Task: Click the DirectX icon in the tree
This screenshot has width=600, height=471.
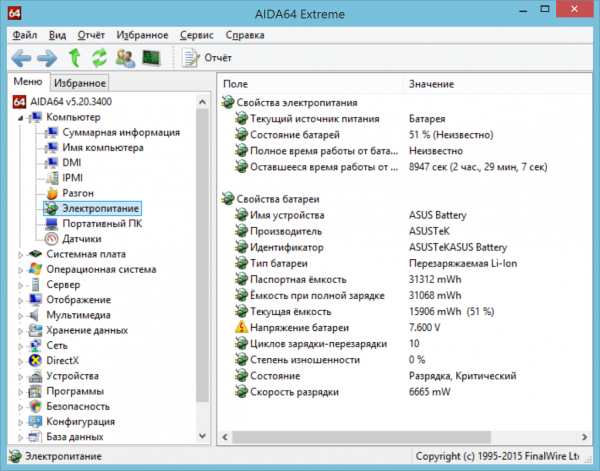Action: coord(35,360)
